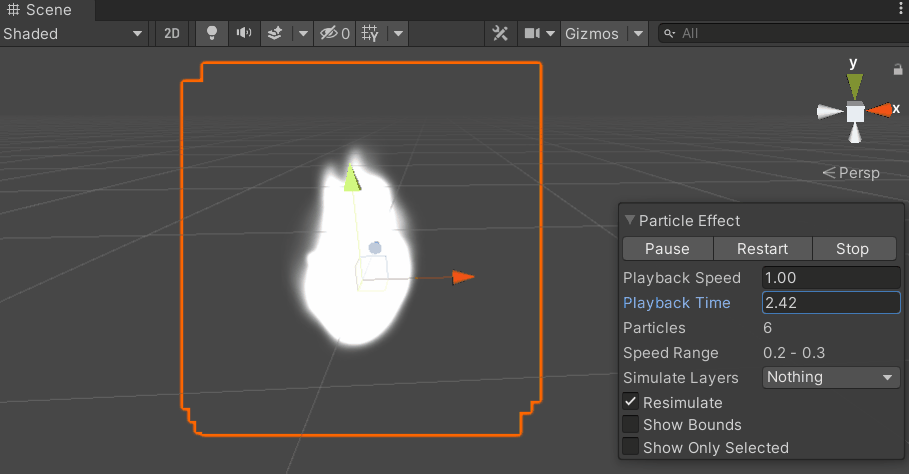Image resolution: width=909 pixels, height=474 pixels.
Task: Toggle scene grid icon
Action: 370,34
